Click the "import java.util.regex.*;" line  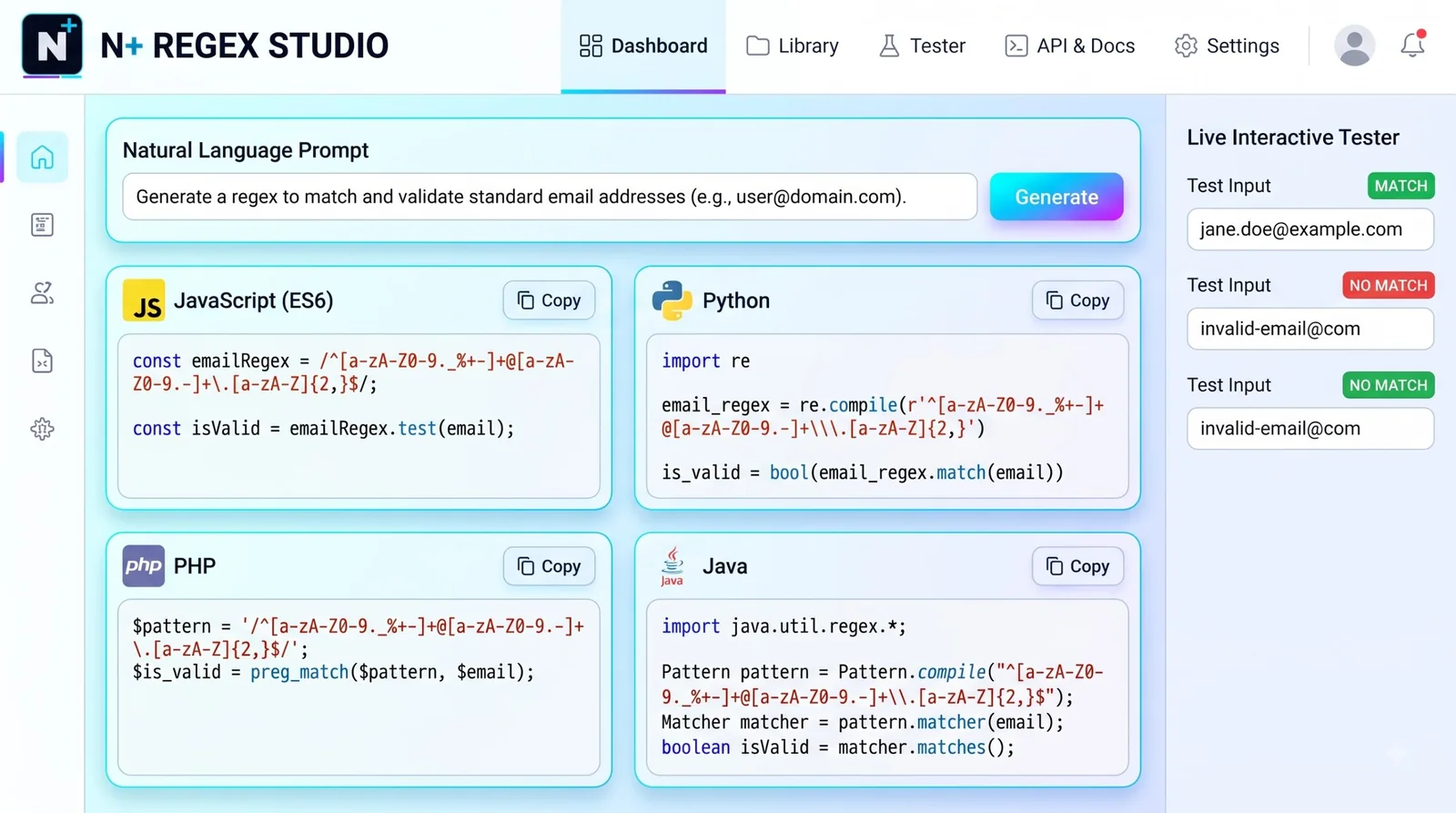tap(784, 626)
